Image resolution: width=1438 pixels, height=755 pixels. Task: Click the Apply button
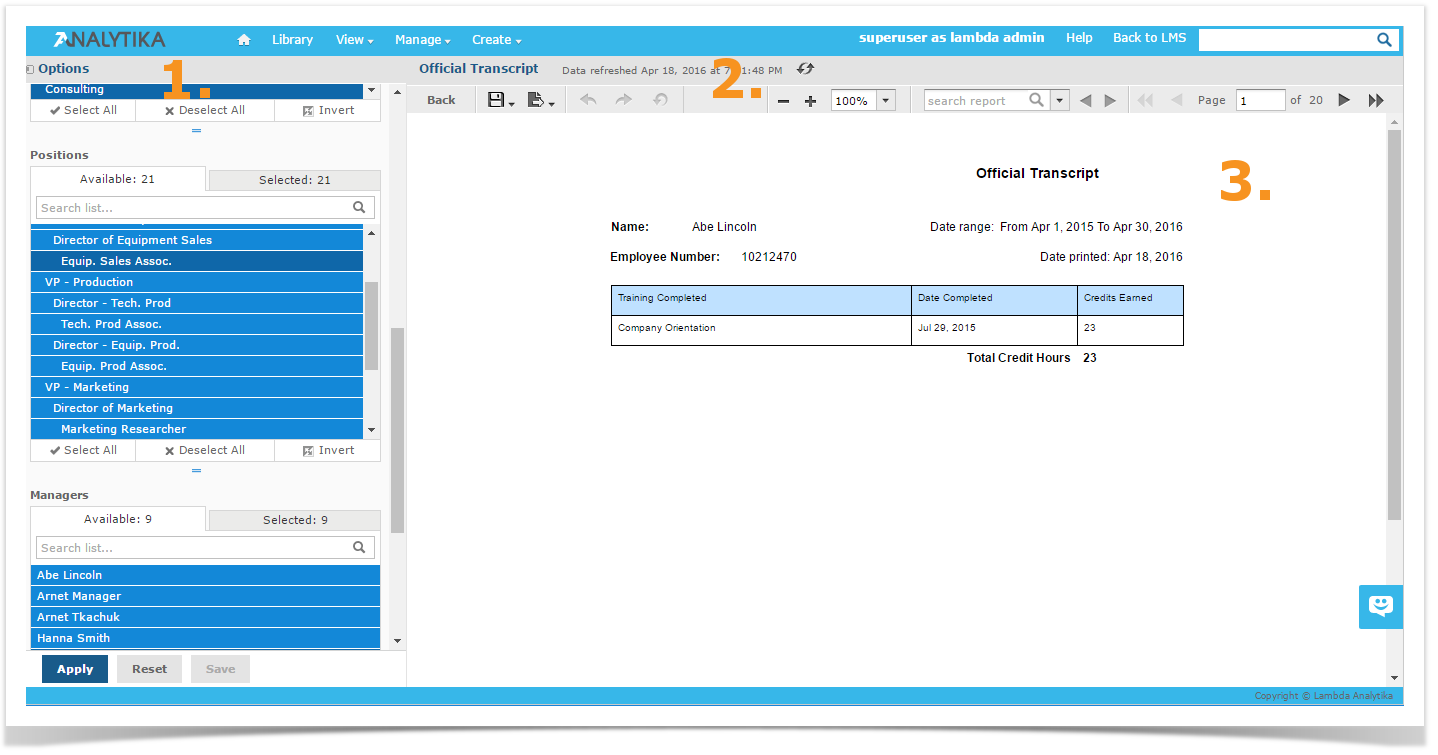tap(75, 669)
